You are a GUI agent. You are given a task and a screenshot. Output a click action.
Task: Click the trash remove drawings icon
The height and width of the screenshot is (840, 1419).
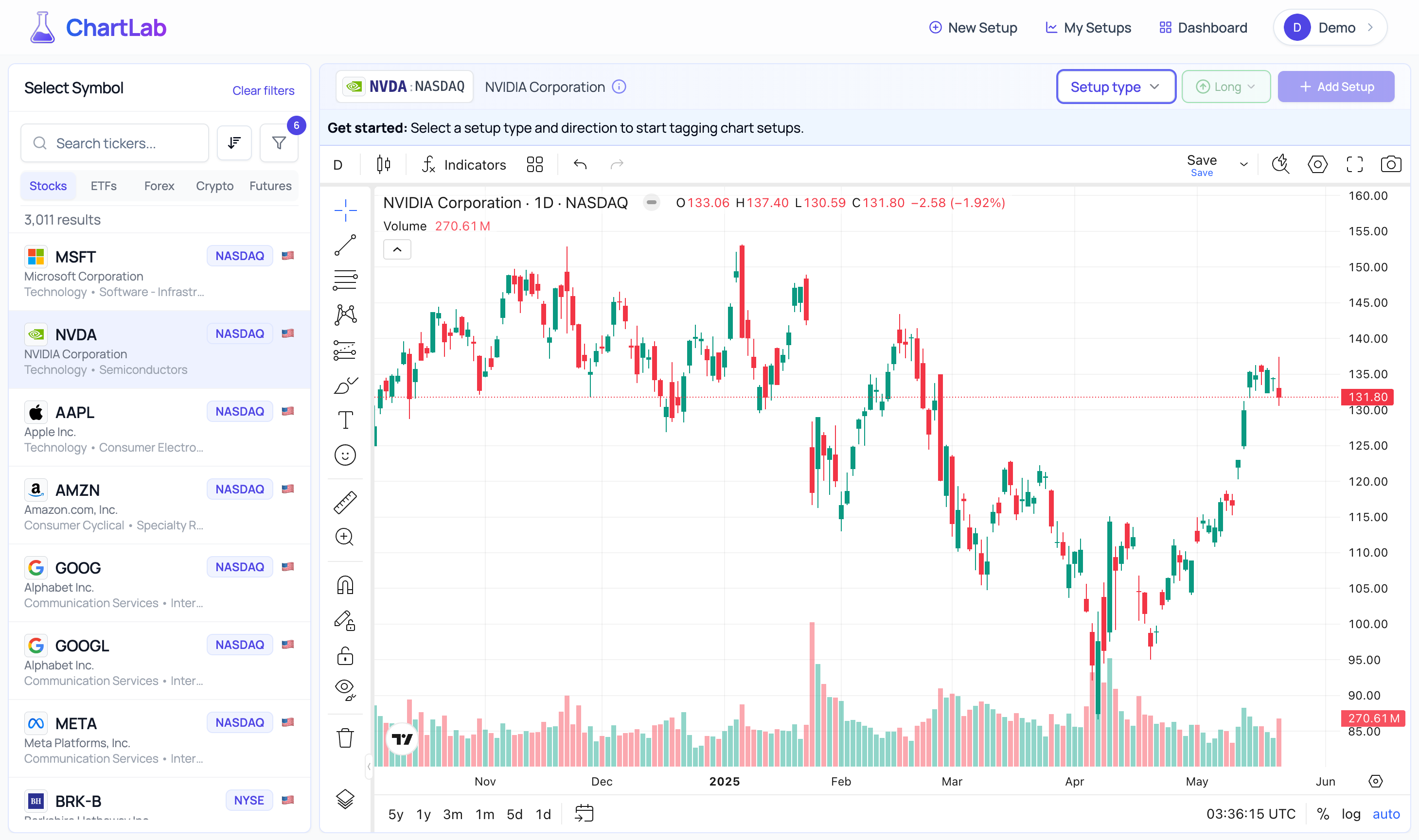pos(345,738)
